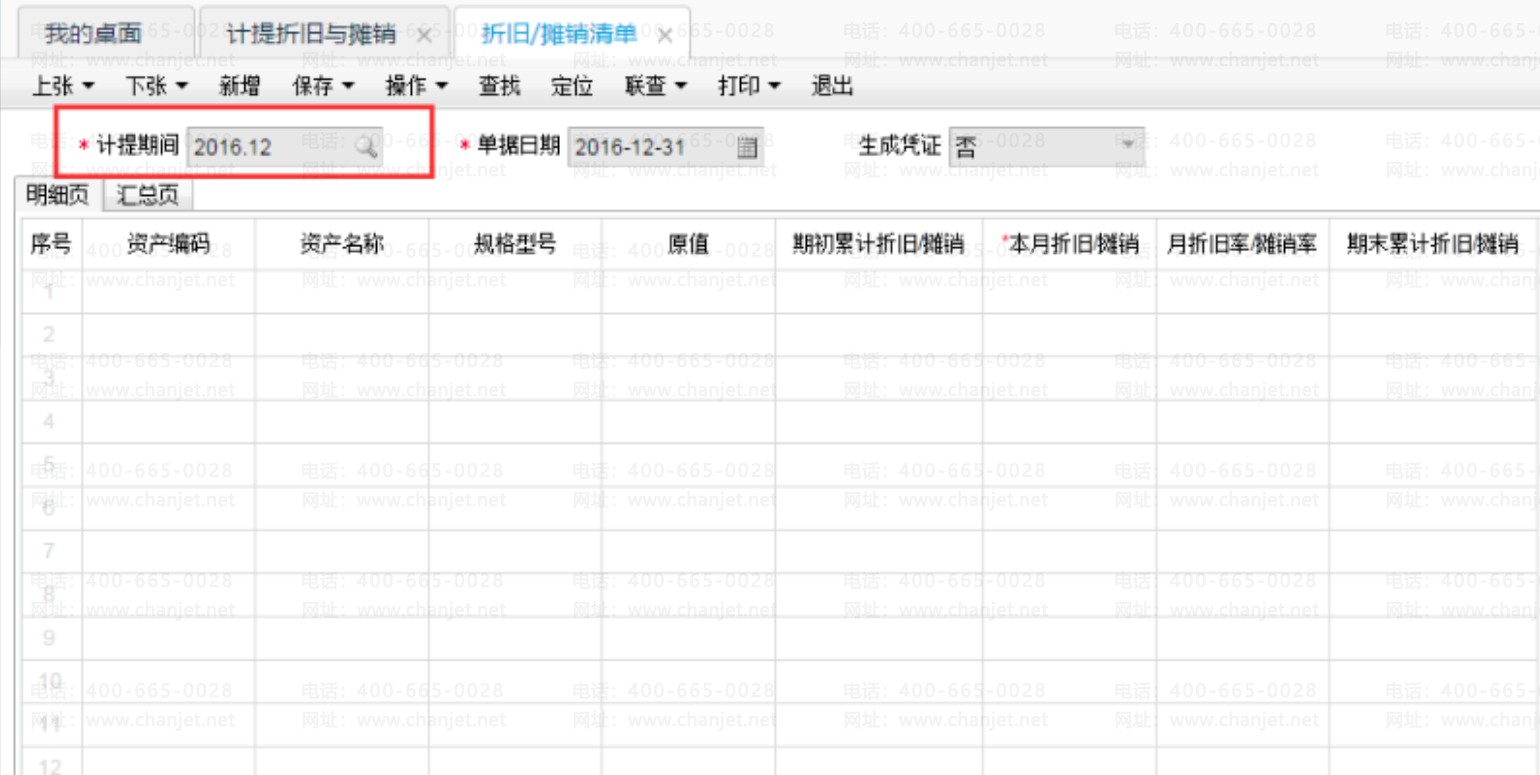Click the magnifier icon in 计提期间 field

[367, 147]
